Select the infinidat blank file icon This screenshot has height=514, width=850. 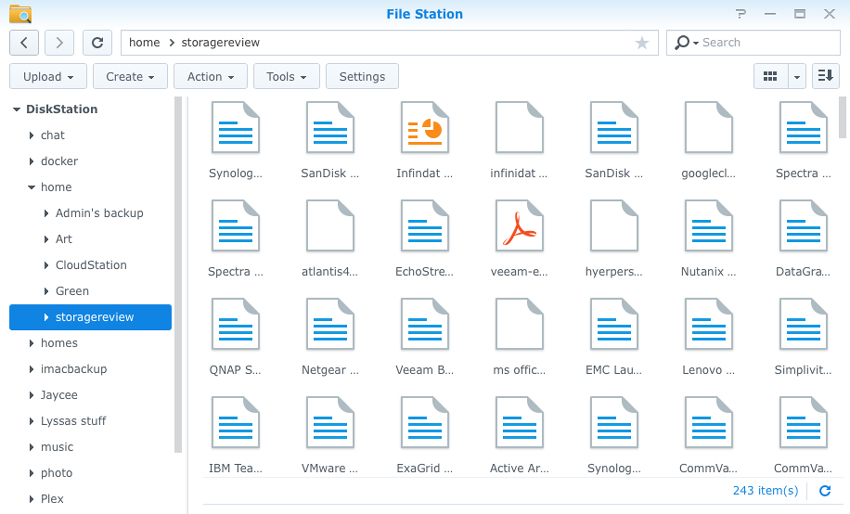(519, 127)
